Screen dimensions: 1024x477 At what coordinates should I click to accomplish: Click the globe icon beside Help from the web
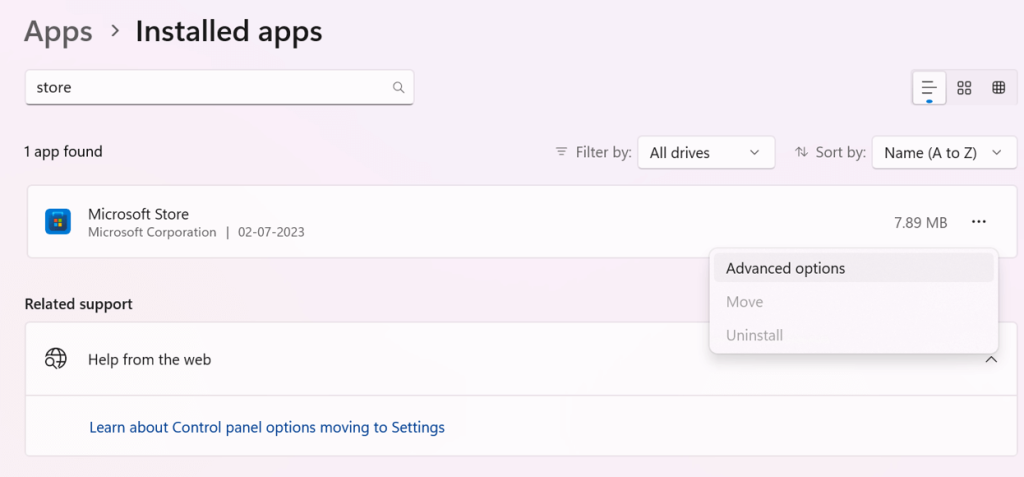[56, 359]
